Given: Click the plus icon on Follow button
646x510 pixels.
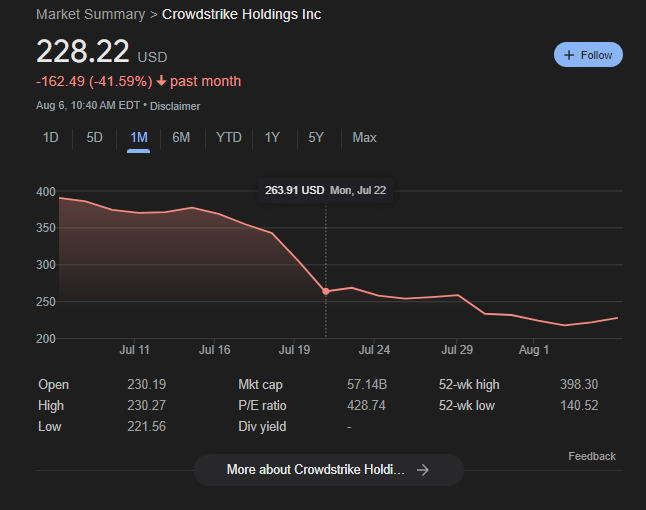Looking at the screenshot, I should pos(569,55).
